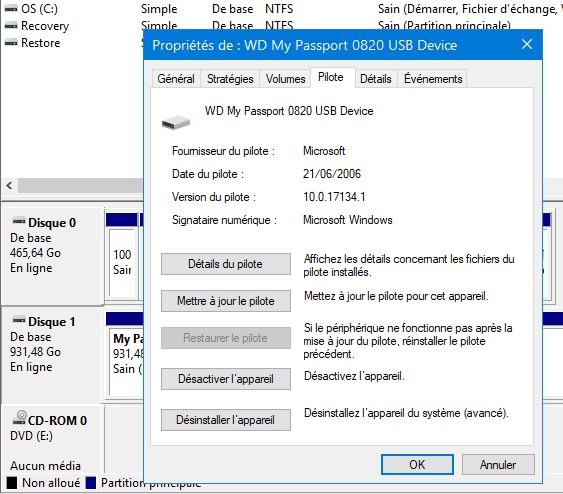Click the black Non alloué legend swatch
The width and height of the screenshot is (563, 494).
click(x=12, y=483)
